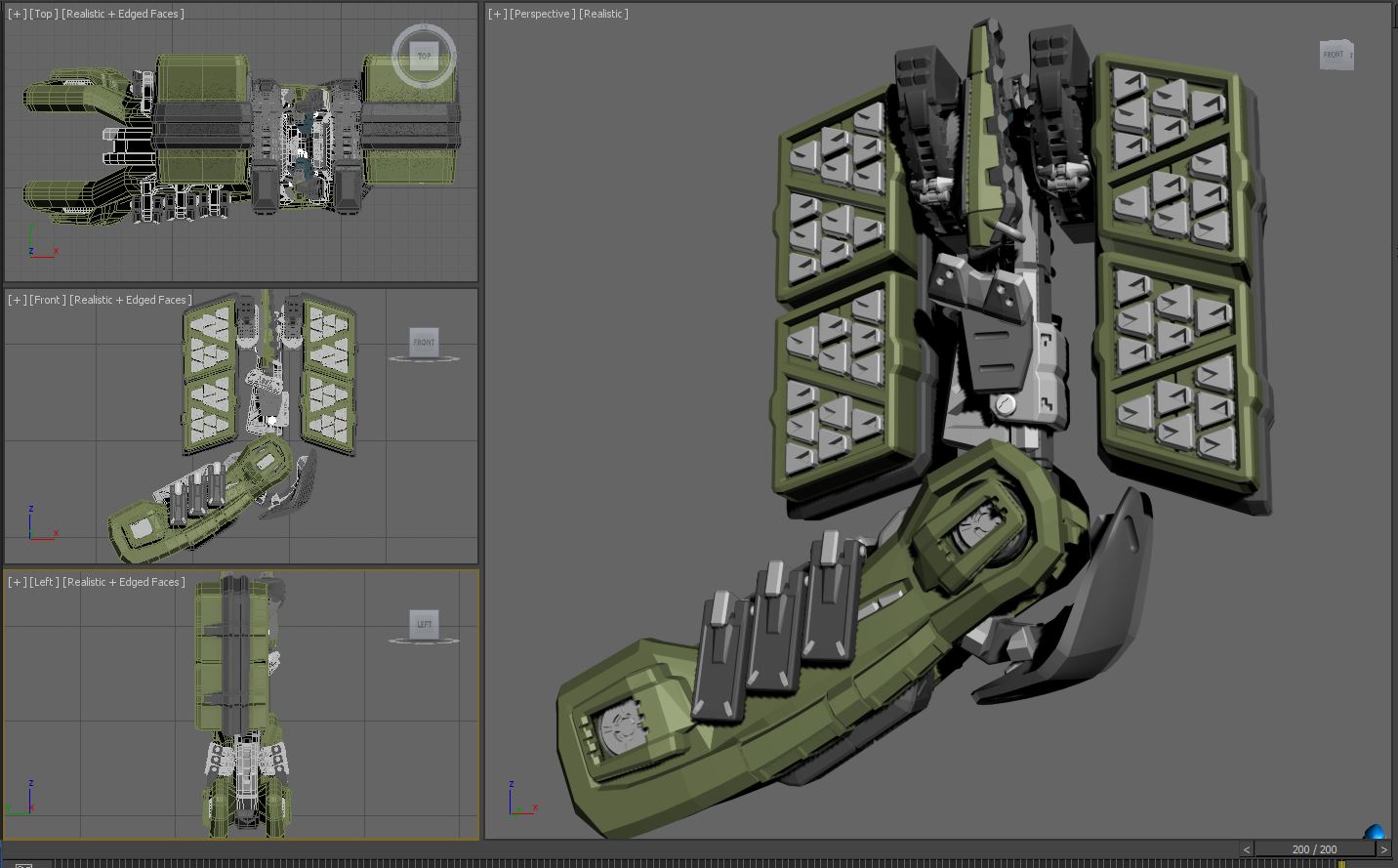Open the [Top] point-of-view viewport menu
This screenshot has width=1398, height=868.
coord(43,14)
